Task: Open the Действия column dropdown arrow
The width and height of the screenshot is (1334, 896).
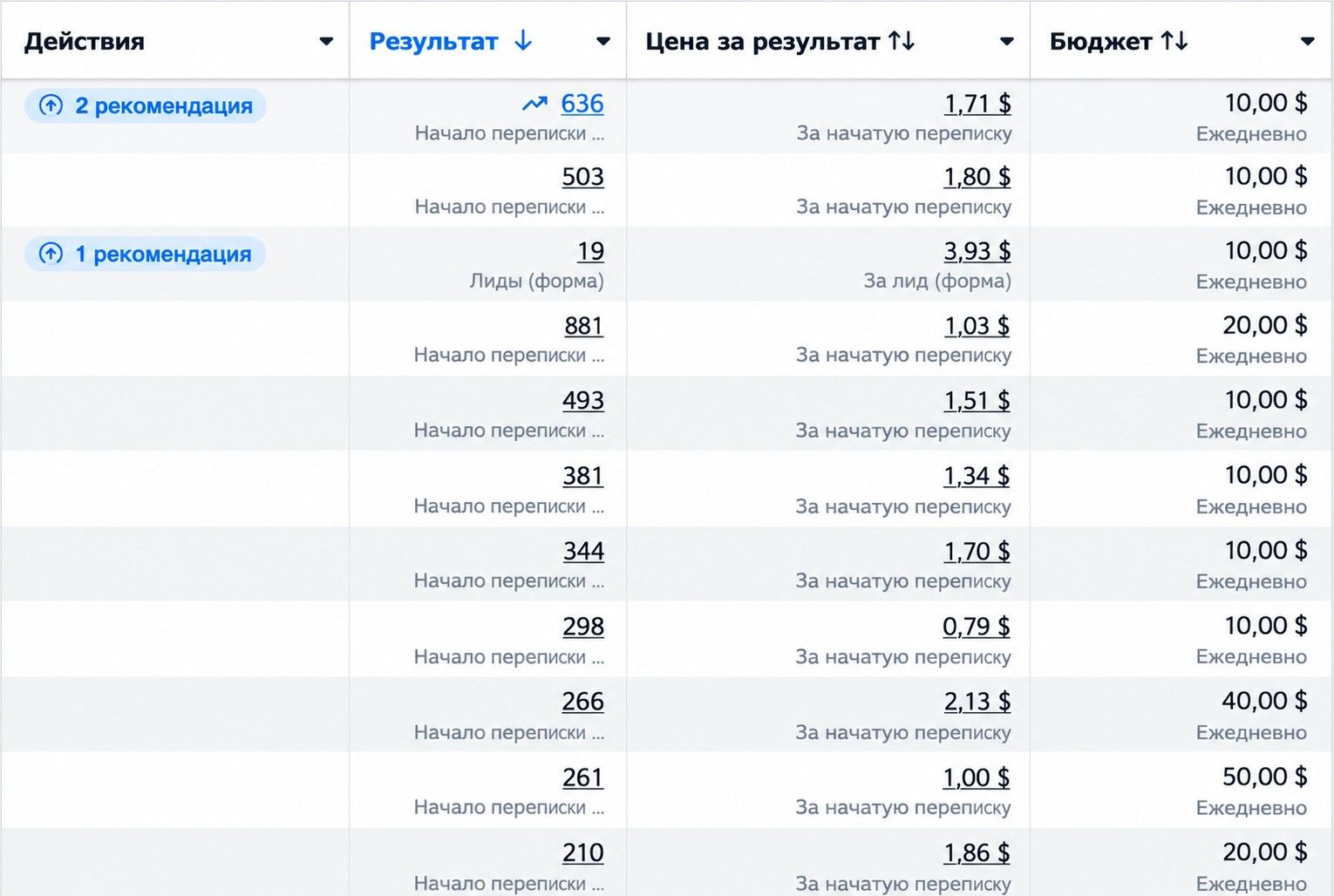Action: (326, 41)
